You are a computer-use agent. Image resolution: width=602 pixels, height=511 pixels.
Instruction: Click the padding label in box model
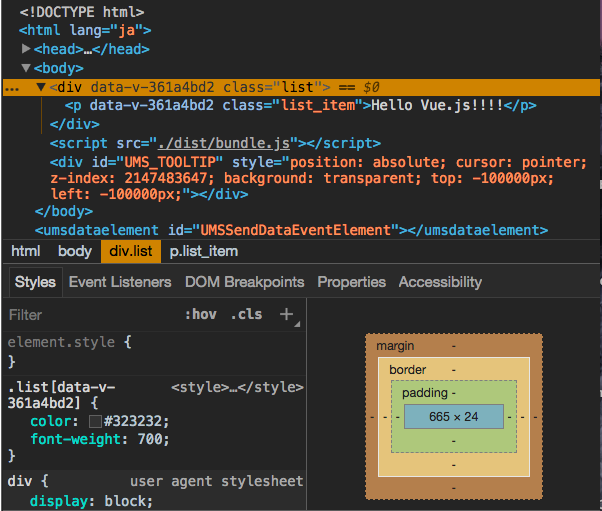click(425, 393)
